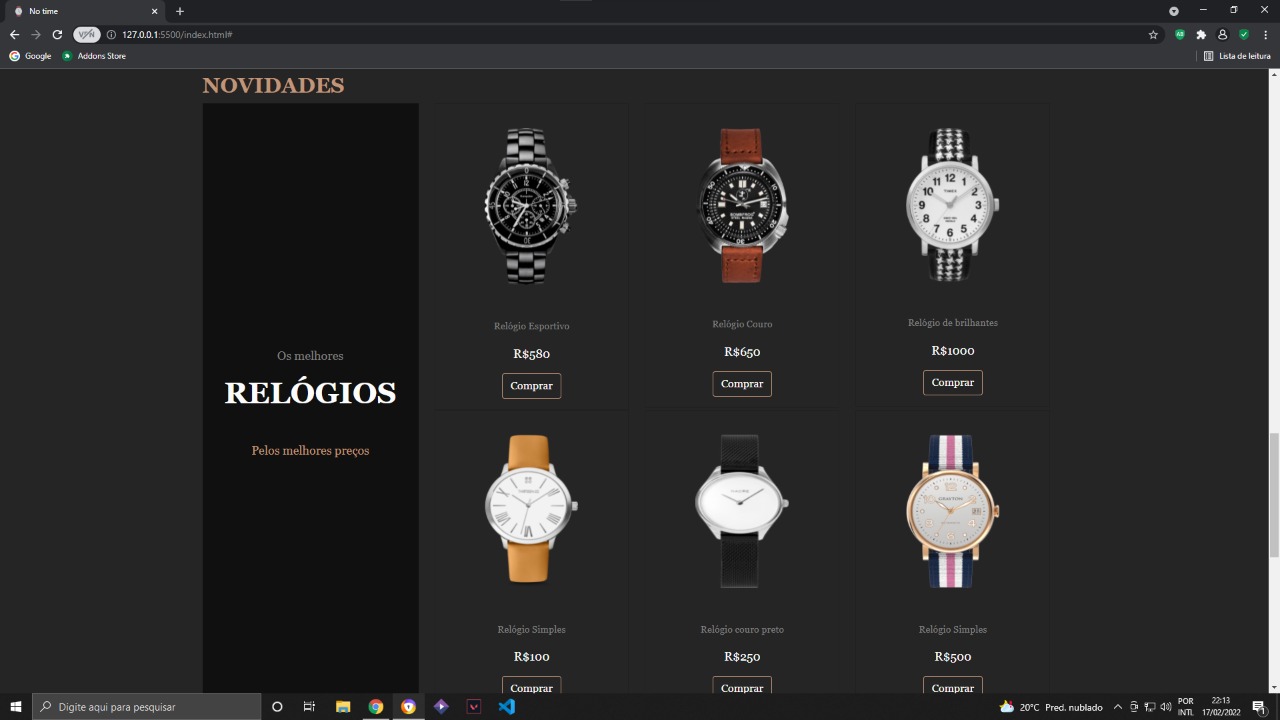Open the three-dot Chrome menu
Screen dimensions: 1280x720
[x=1266, y=33]
